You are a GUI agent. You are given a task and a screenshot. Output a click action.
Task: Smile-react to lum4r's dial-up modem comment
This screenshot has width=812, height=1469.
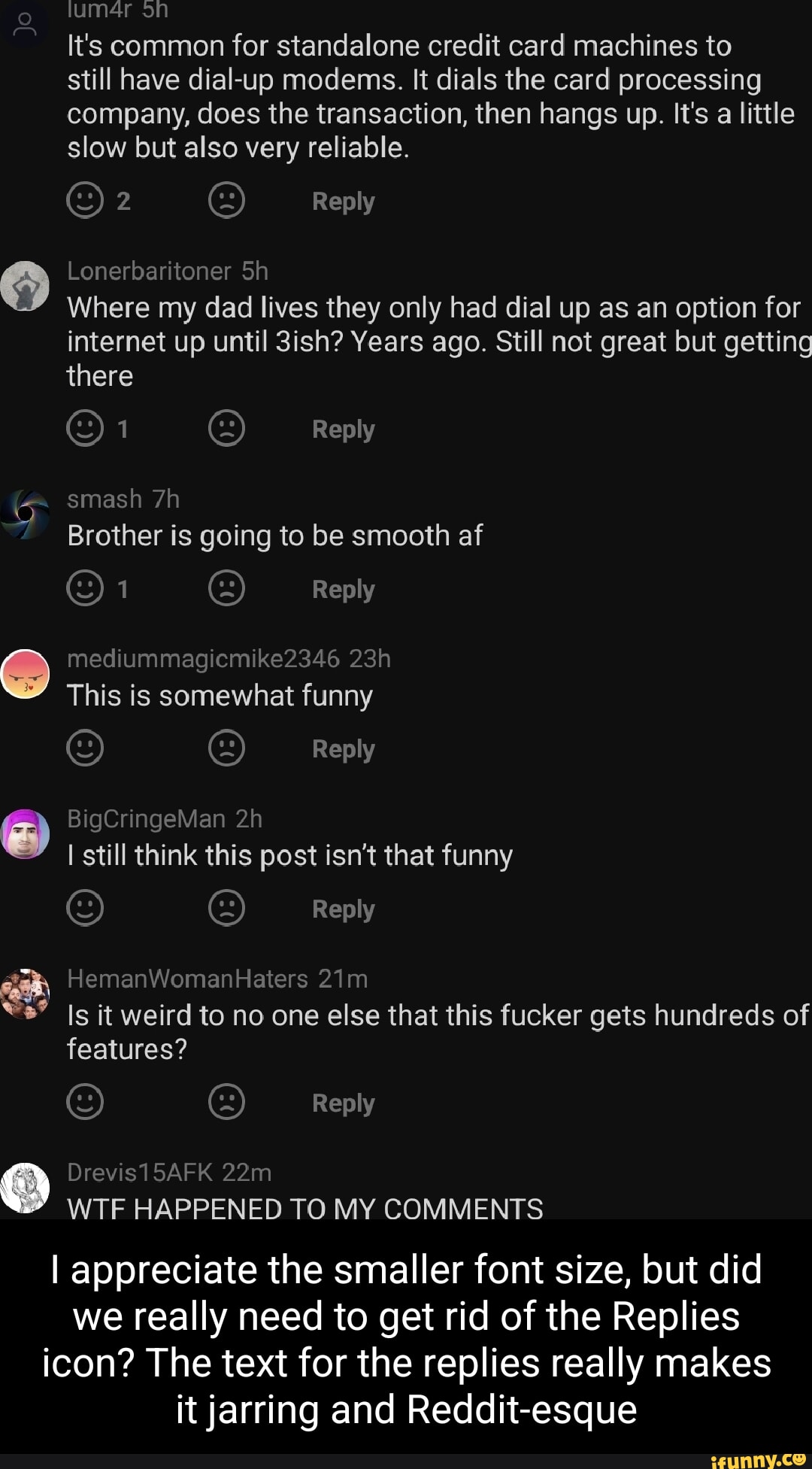[x=85, y=201]
